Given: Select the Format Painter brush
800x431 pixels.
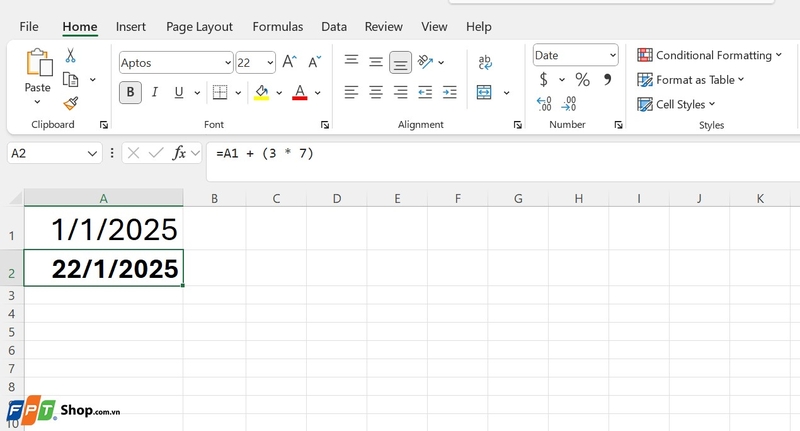Looking at the screenshot, I should 71,104.
